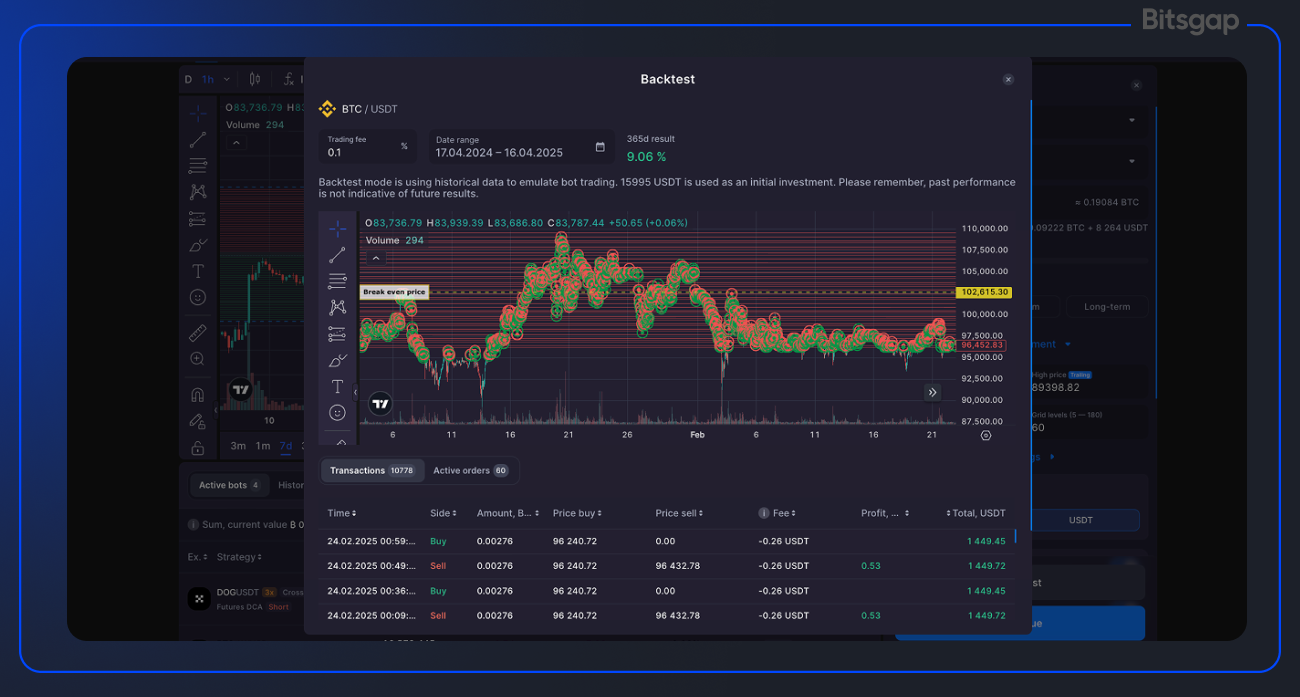The width and height of the screenshot is (1300, 697).
Task: Select the parallel lines drawing tool
Action: click(337, 281)
